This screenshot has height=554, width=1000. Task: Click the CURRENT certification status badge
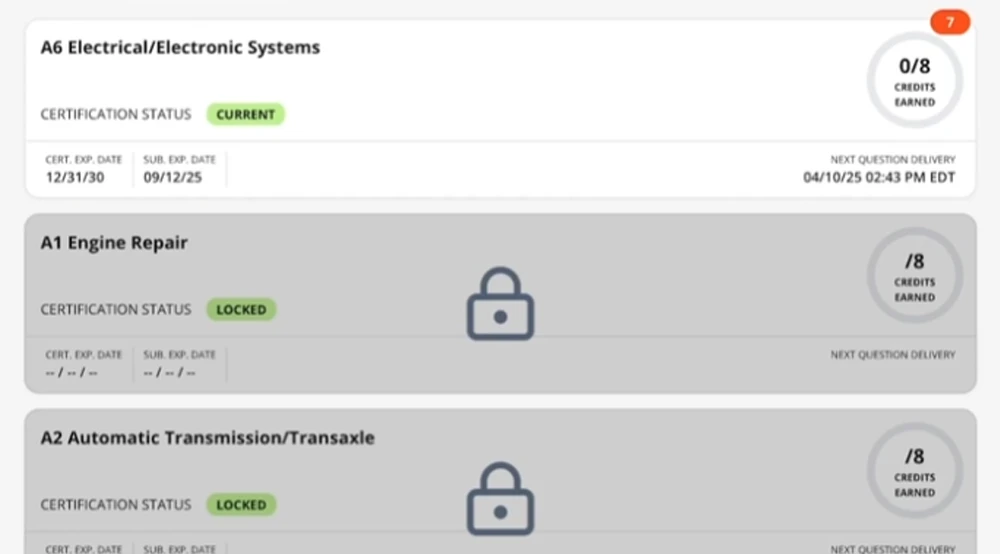coord(246,115)
